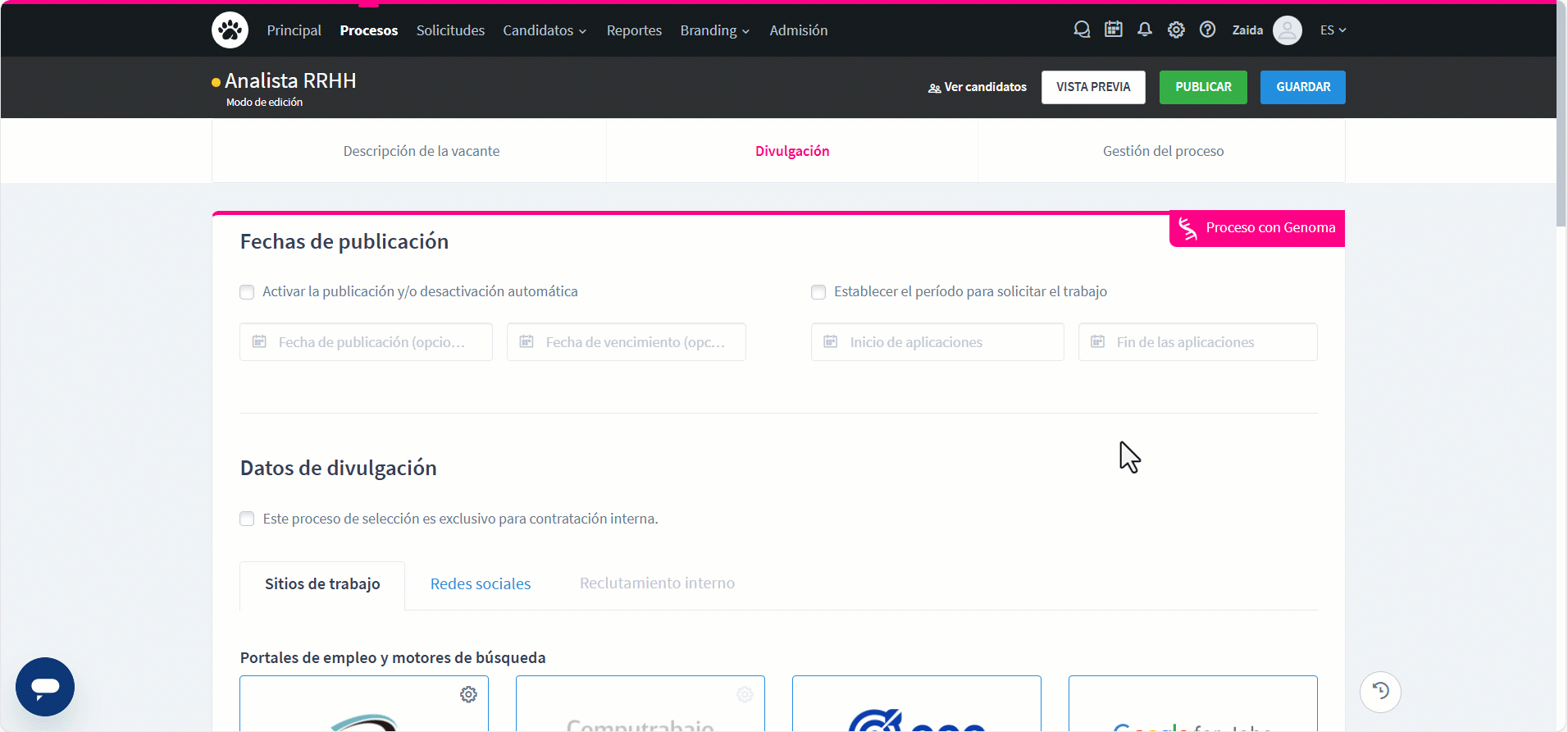The height and width of the screenshot is (732, 1568).
Task: Click the VISTA PREVIA button
Action: pyautogui.click(x=1093, y=87)
